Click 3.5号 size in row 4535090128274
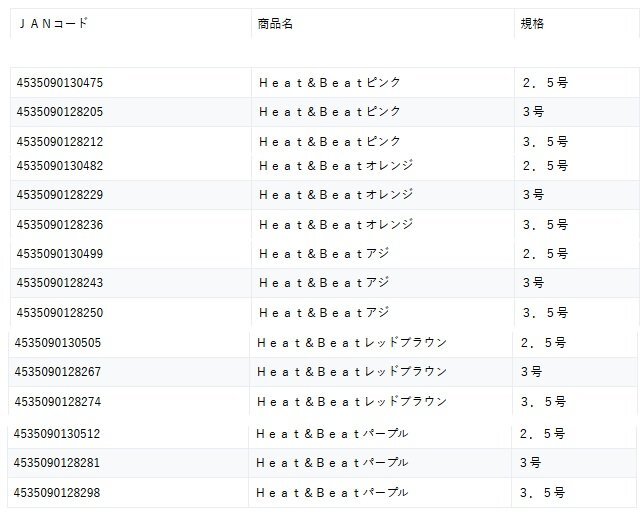Image resolution: width=644 pixels, height=519 pixels. coord(543,402)
